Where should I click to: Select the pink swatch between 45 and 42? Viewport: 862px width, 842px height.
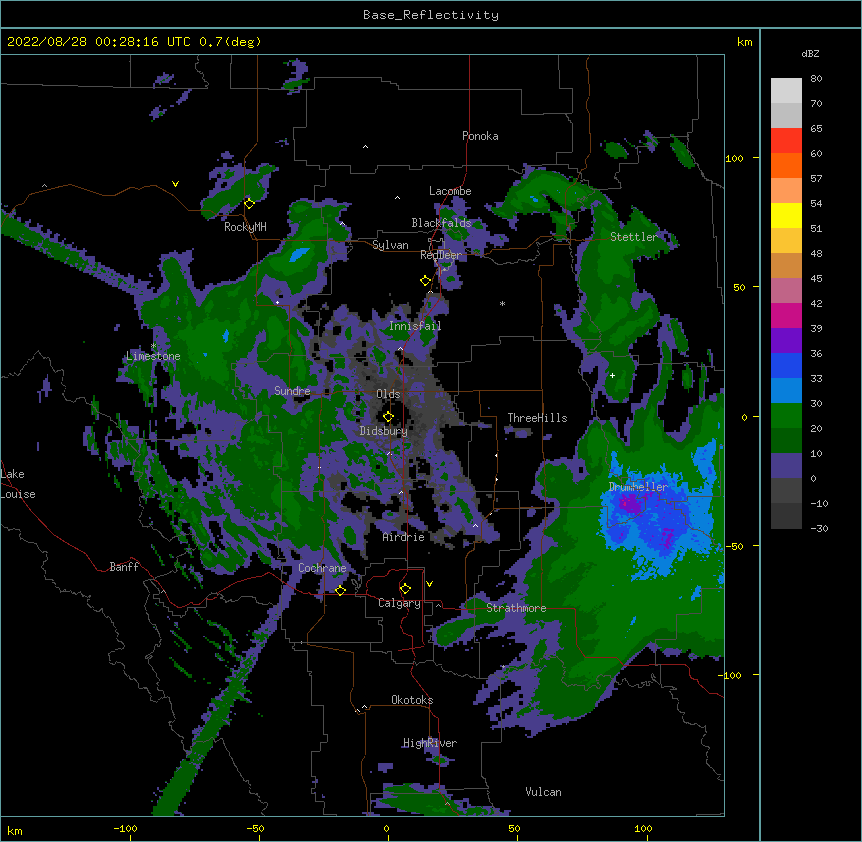click(x=786, y=291)
